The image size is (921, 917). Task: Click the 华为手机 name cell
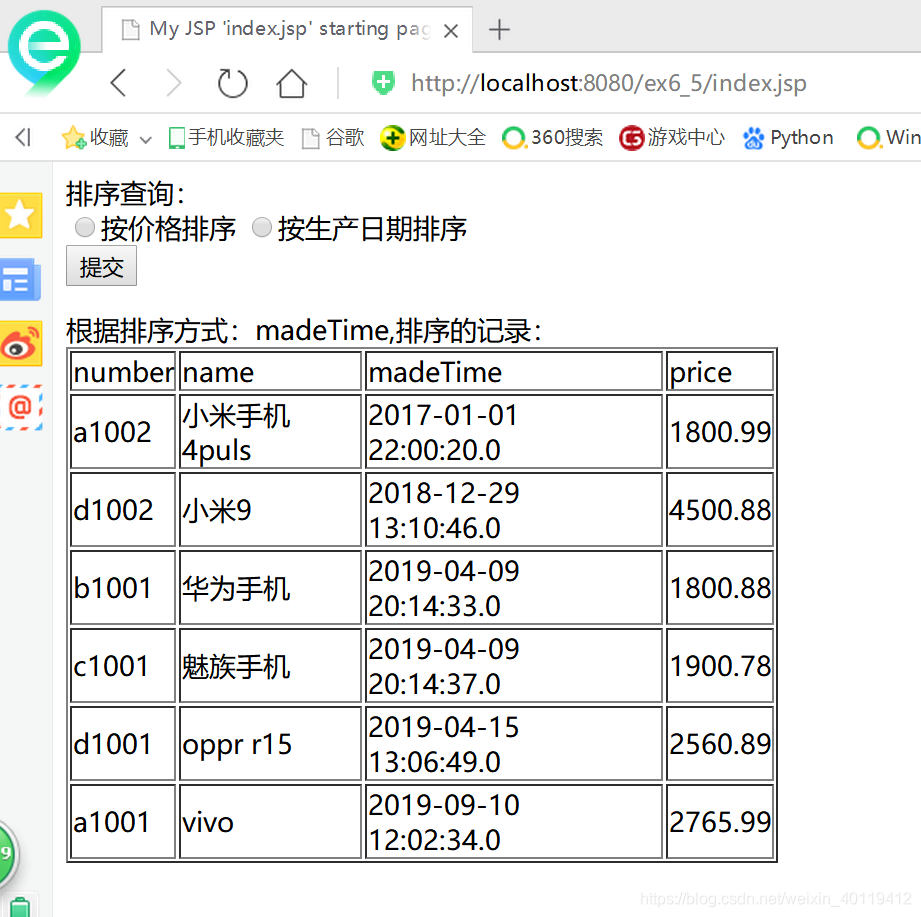click(x=270, y=588)
